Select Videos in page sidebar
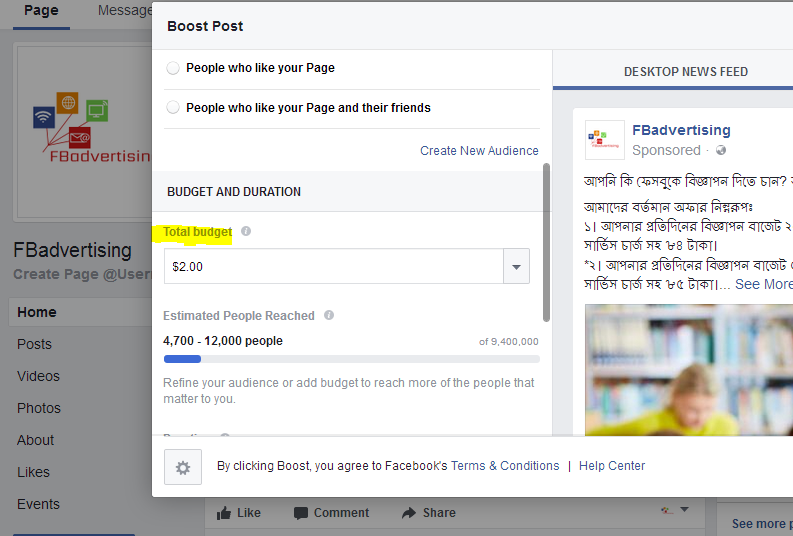Screen dimensions: 793x536 pos(38,376)
